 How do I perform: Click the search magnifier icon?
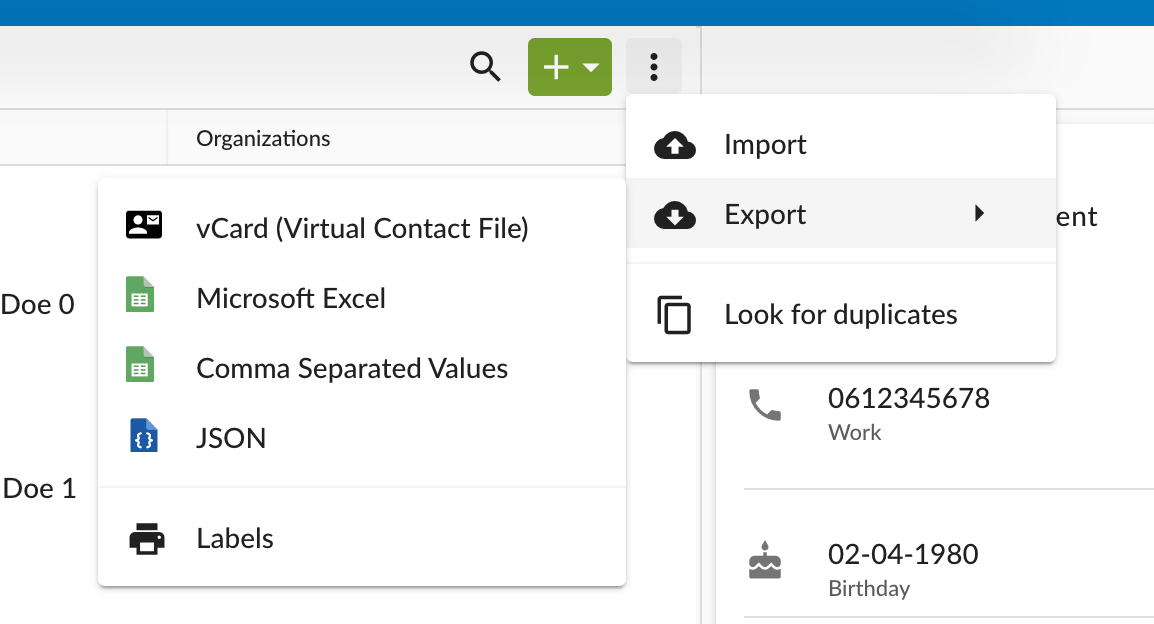click(x=485, y=67)
